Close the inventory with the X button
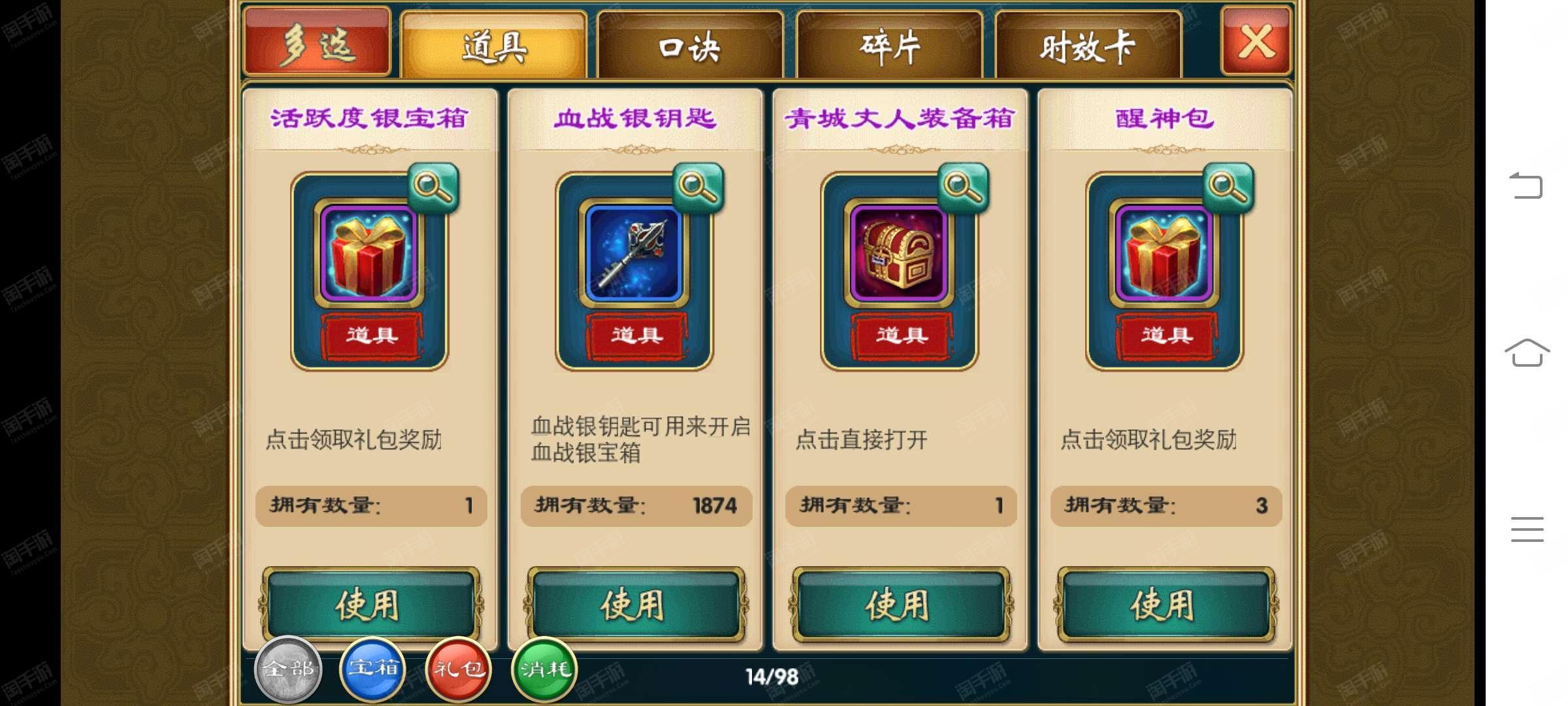This screenshot has height=706, width=1568. click(x=1256, y=41)
